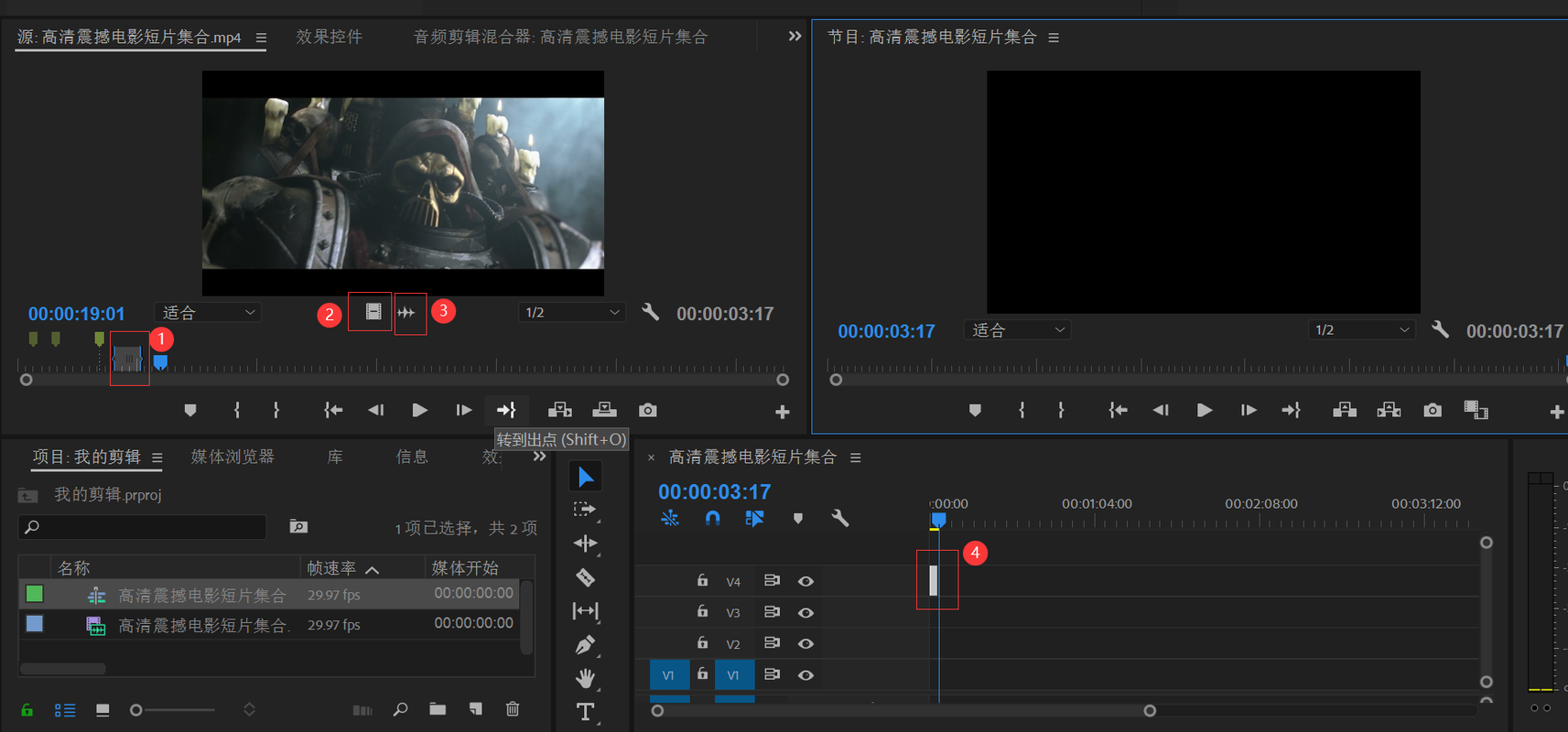Hide track V2 with its eye icon
This screenshot has height=732, width=1568.
(806, 643)
